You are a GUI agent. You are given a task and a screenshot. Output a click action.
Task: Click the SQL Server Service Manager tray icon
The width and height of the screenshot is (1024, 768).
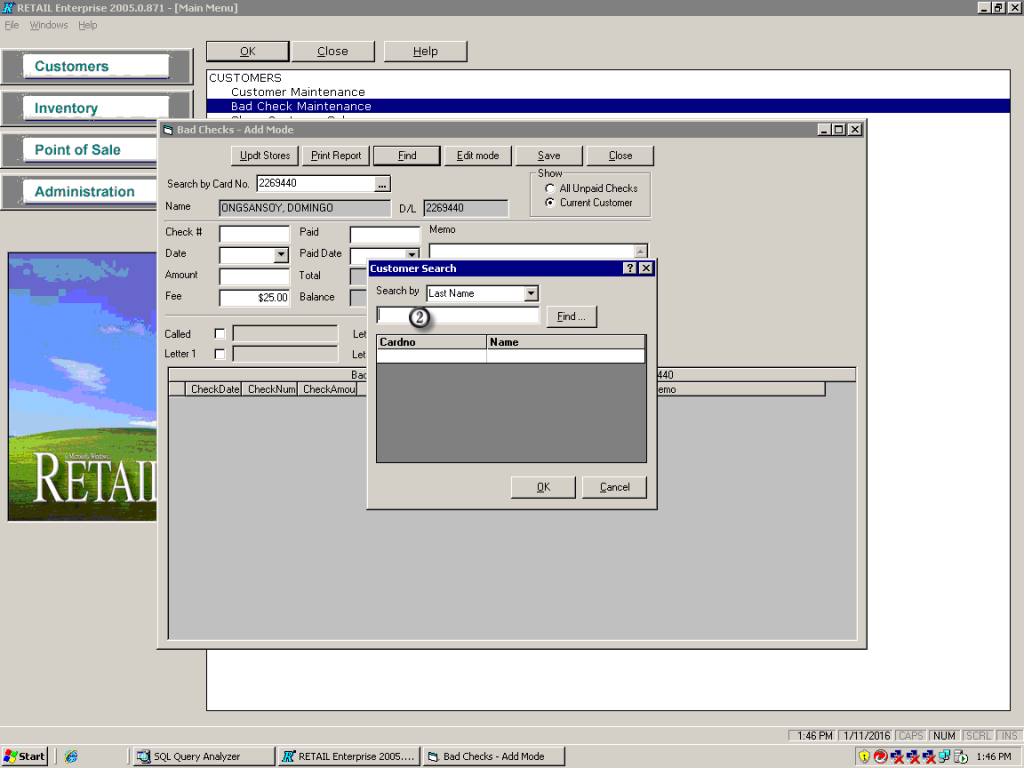pyautogui.click(x=958, y=756)
